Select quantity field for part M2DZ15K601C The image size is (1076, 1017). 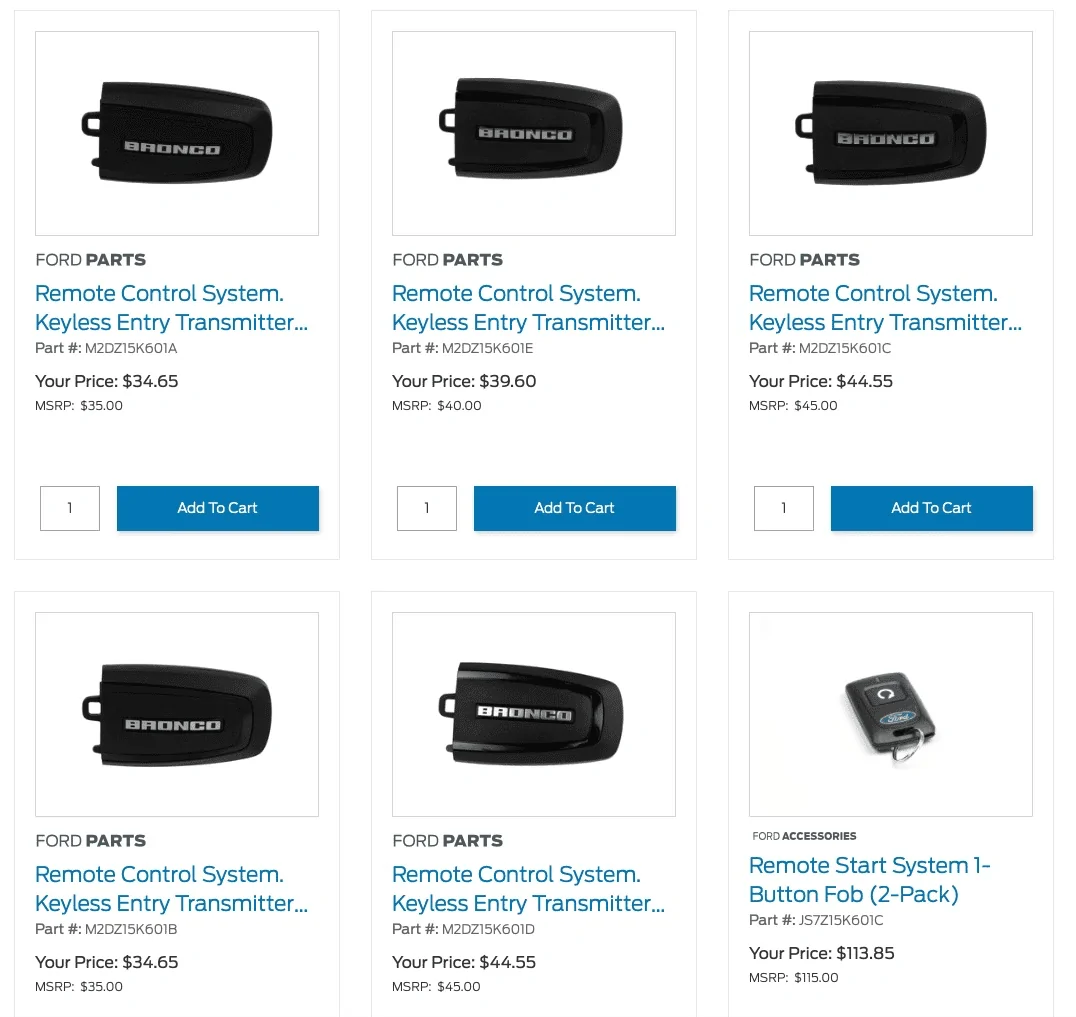coord(784,508)
